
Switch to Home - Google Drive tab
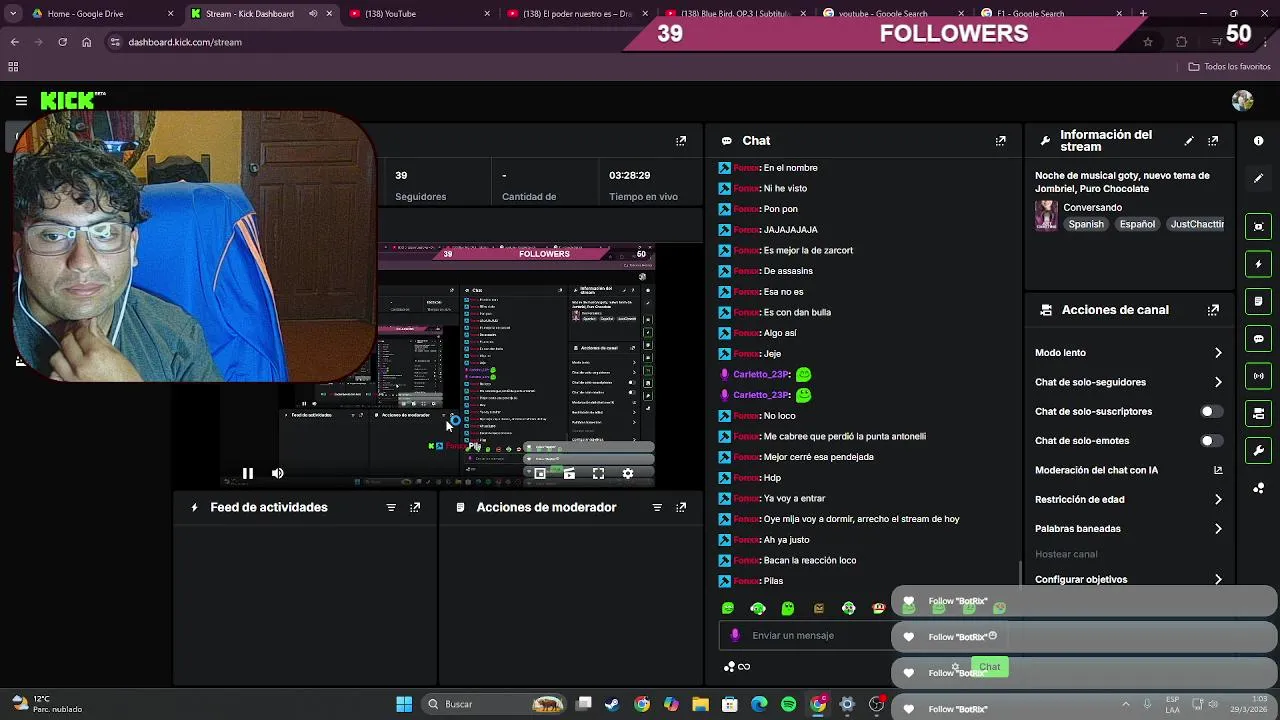[x=102, y=14]
